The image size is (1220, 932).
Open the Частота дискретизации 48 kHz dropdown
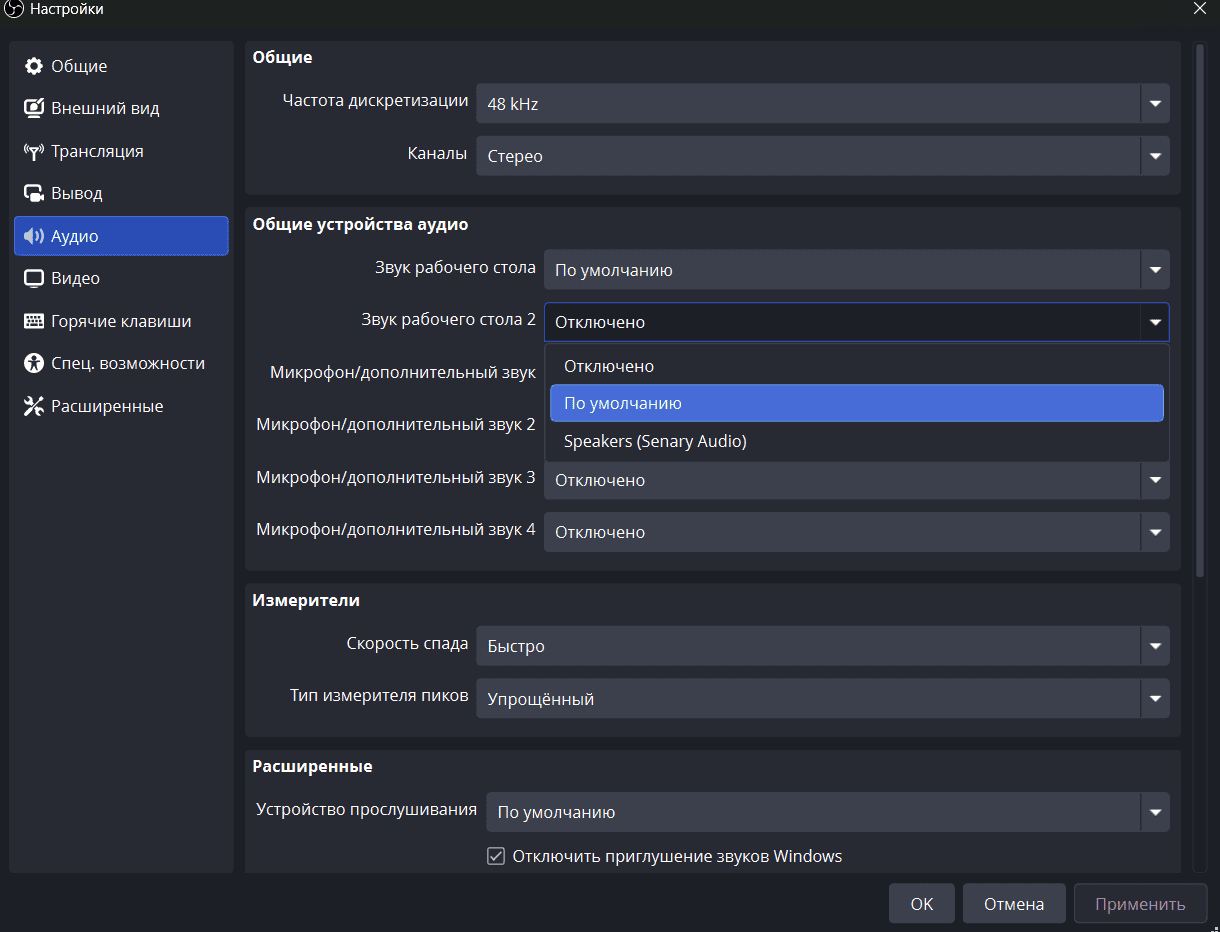822,103
